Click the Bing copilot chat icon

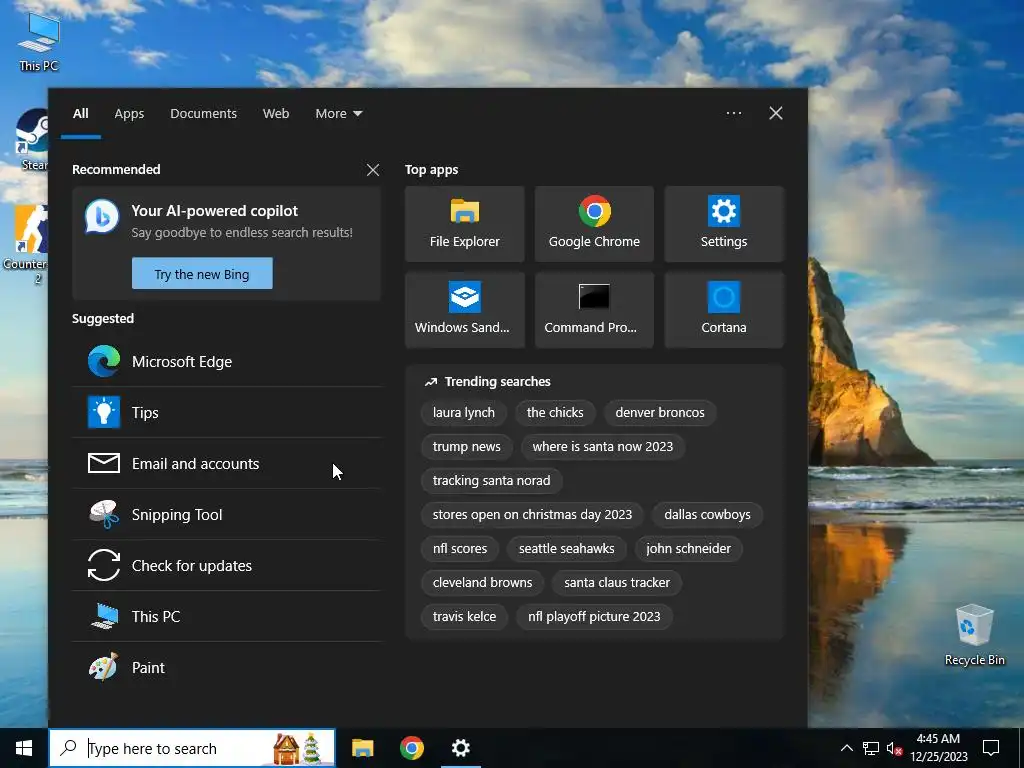click(102, 217)
